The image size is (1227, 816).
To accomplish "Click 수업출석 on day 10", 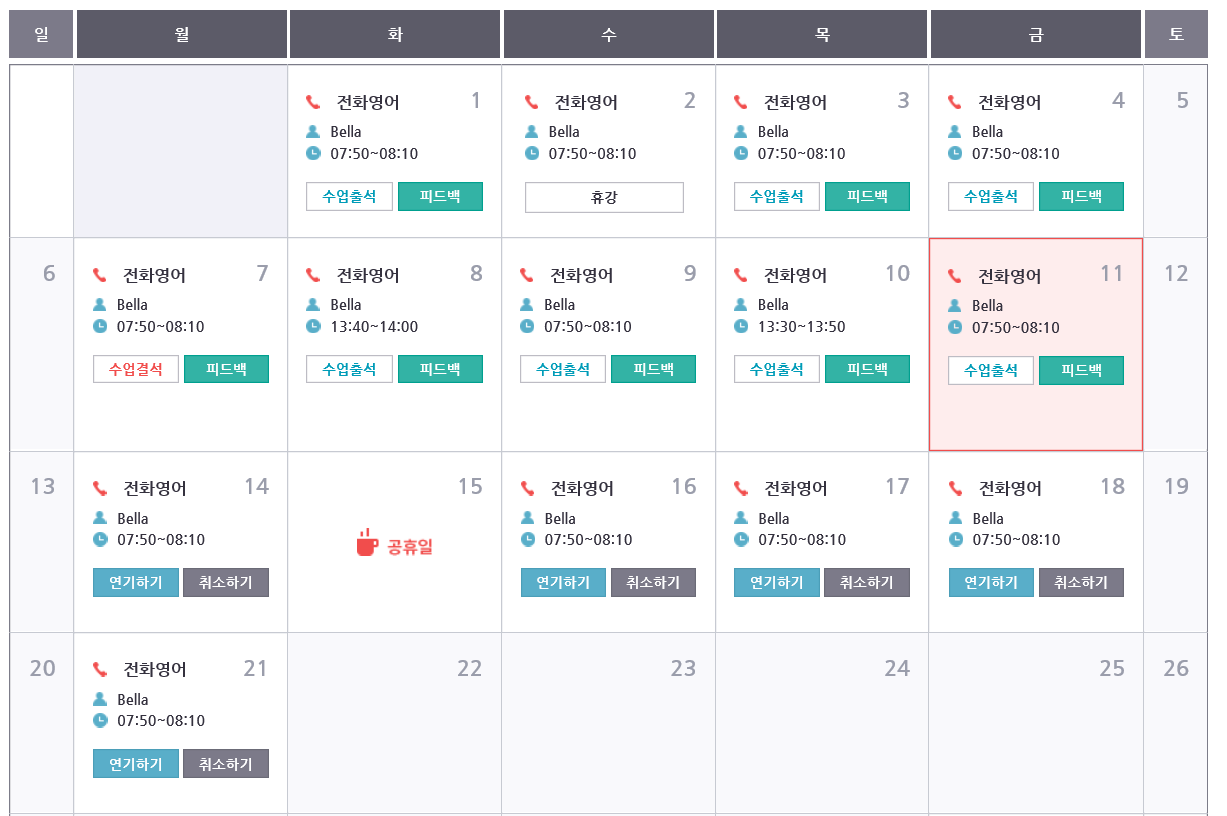I will [x=777, y=369].
